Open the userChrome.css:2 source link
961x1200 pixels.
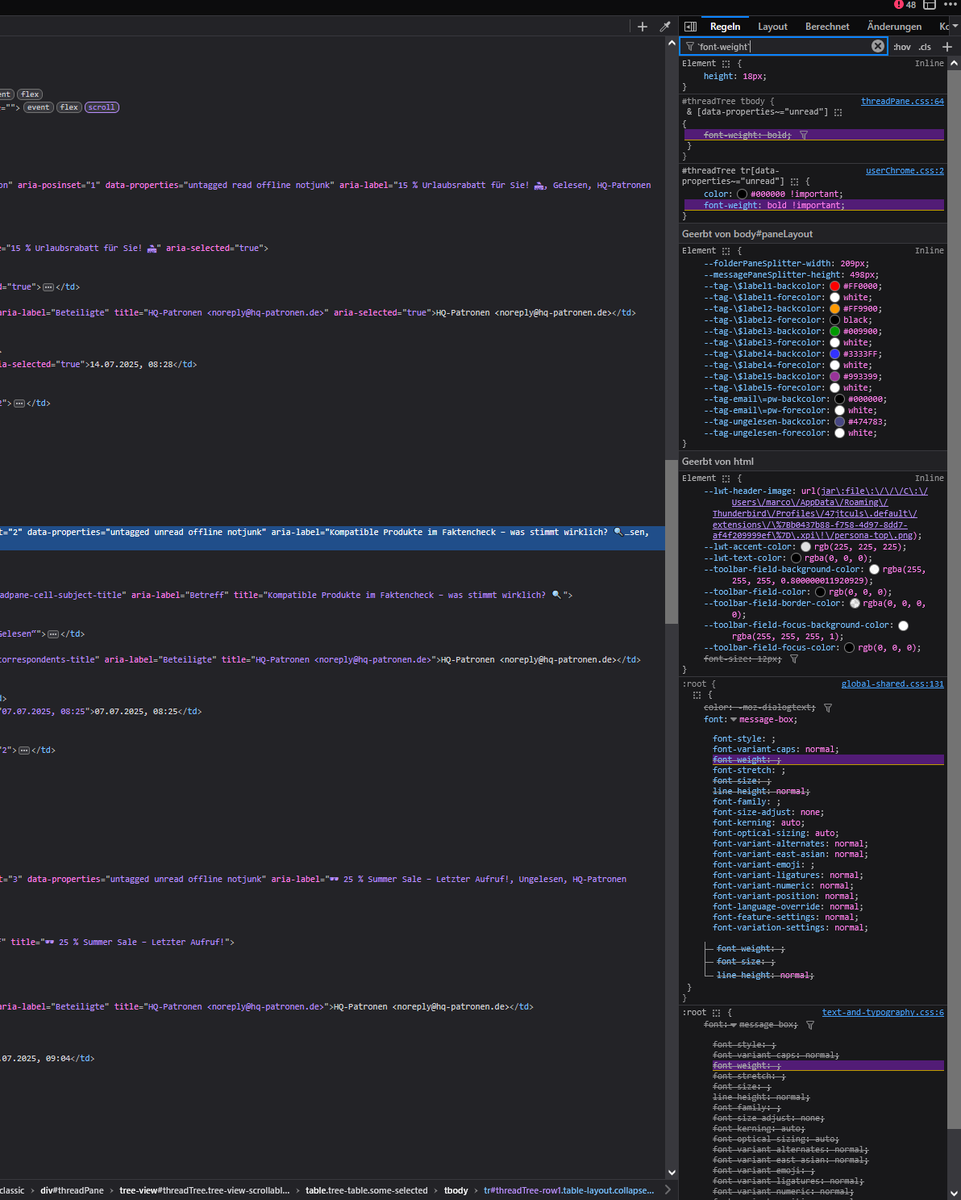click(x=904, y=171)
